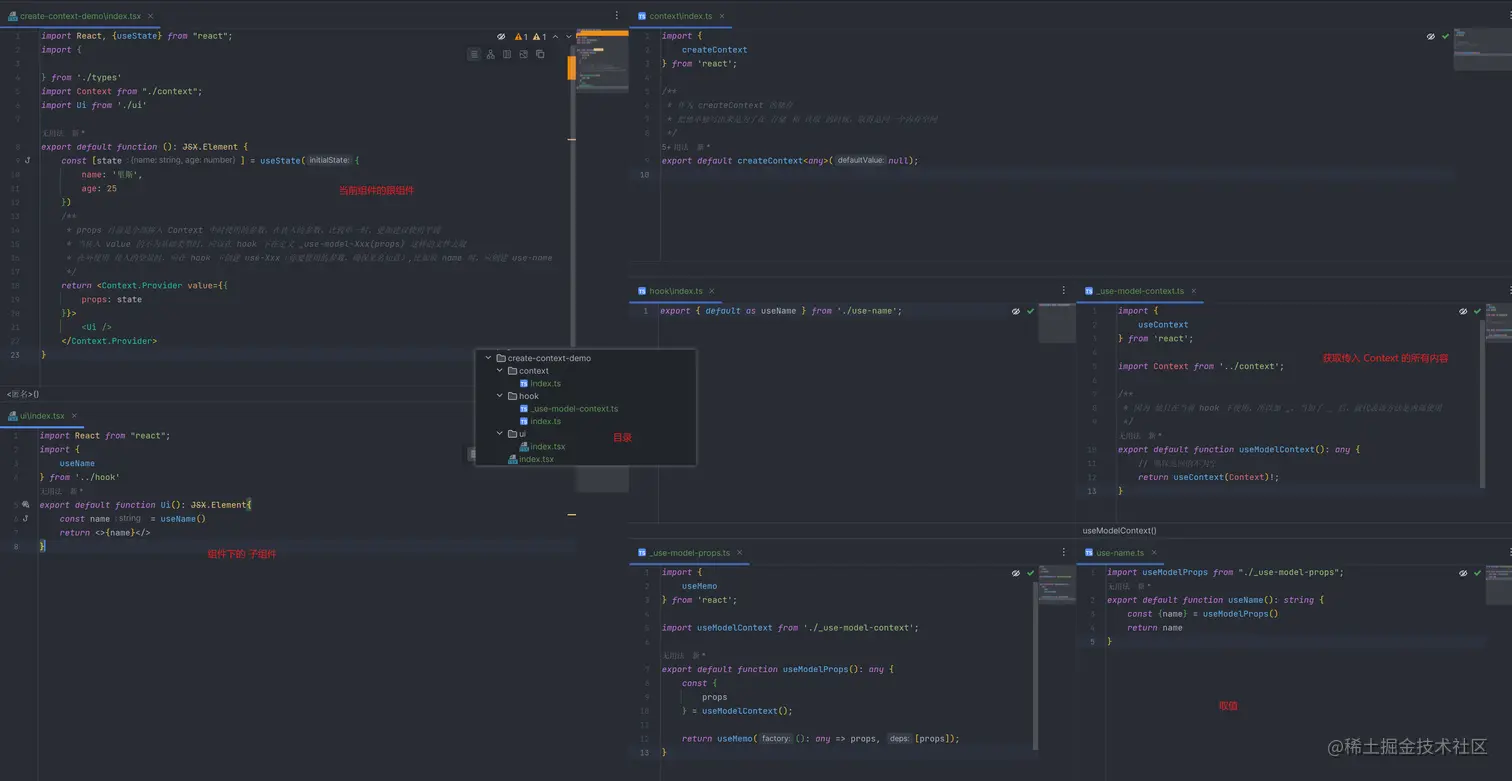Viewport: 1512px width, 781px height.
Task: Open _use-model-context.ts in the project tree
Action: coord(568,409)
